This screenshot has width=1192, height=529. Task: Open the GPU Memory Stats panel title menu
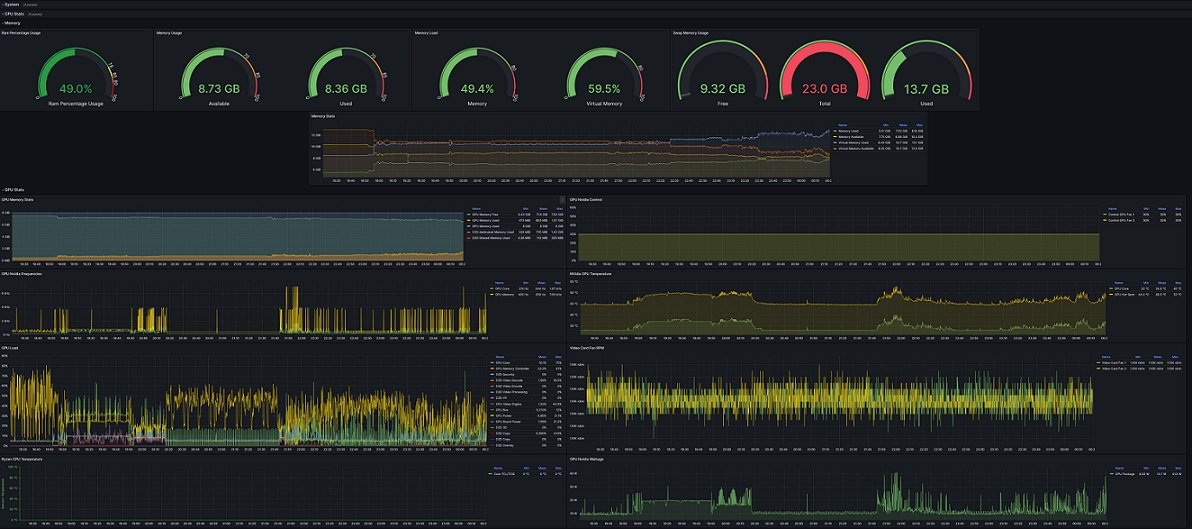pos(17,200)
